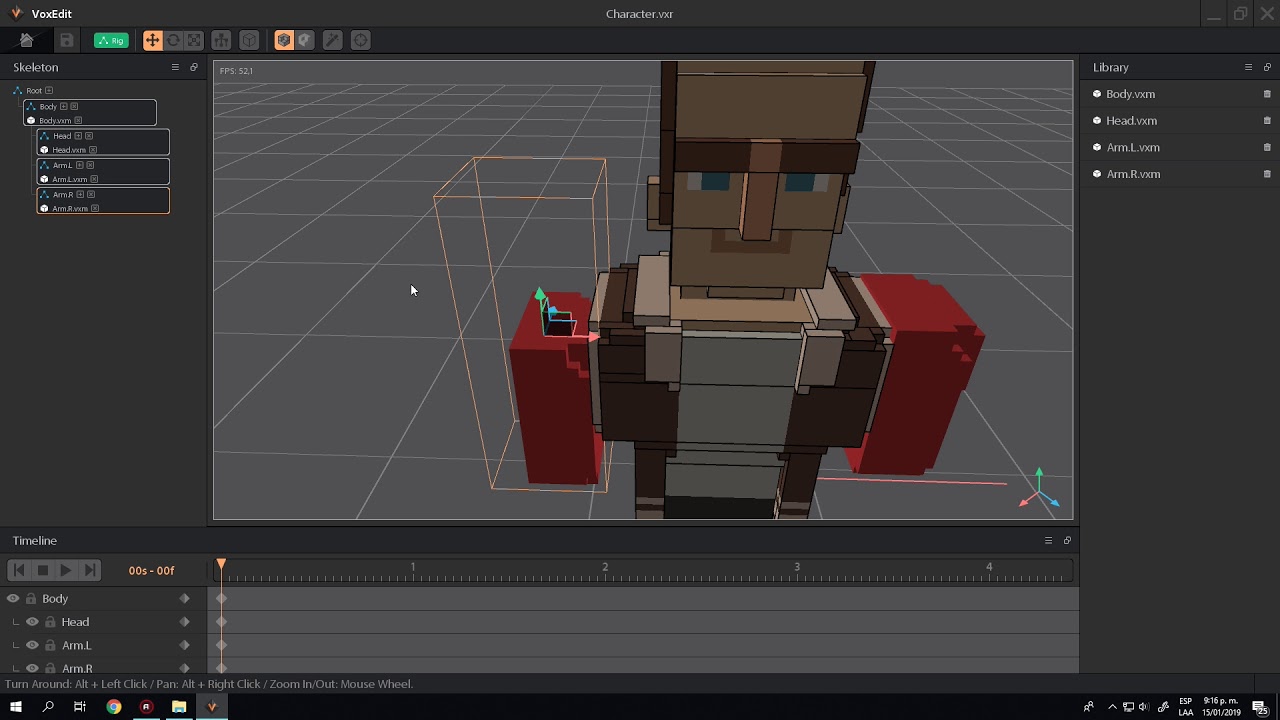
Task: Click the green Rig mode button
Action: (111, 41)
